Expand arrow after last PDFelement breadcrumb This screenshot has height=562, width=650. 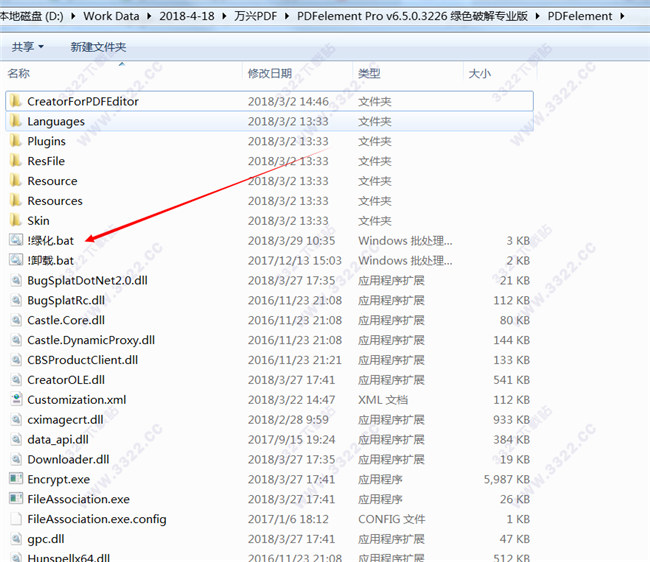[x=622, y=16]
